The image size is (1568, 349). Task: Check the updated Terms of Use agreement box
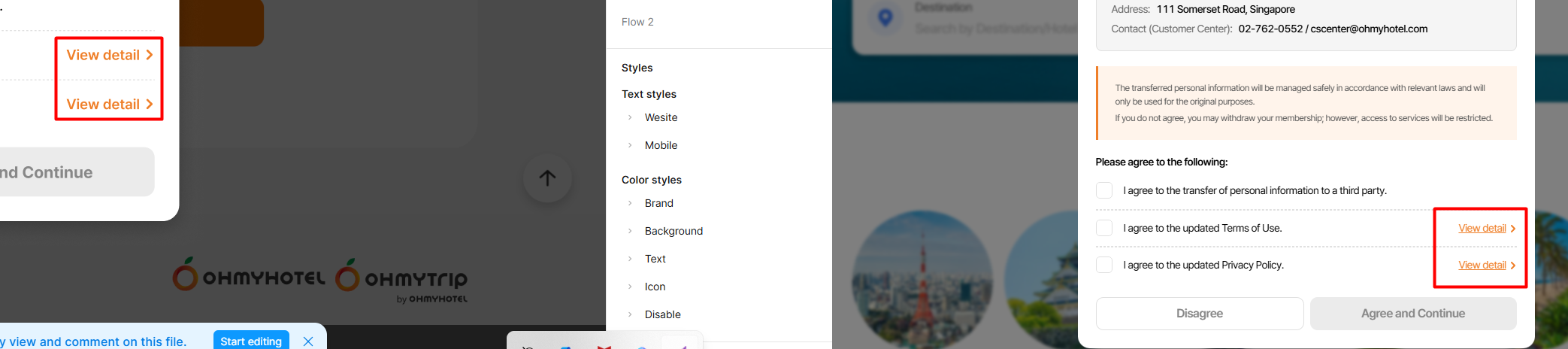(1104, 228)
